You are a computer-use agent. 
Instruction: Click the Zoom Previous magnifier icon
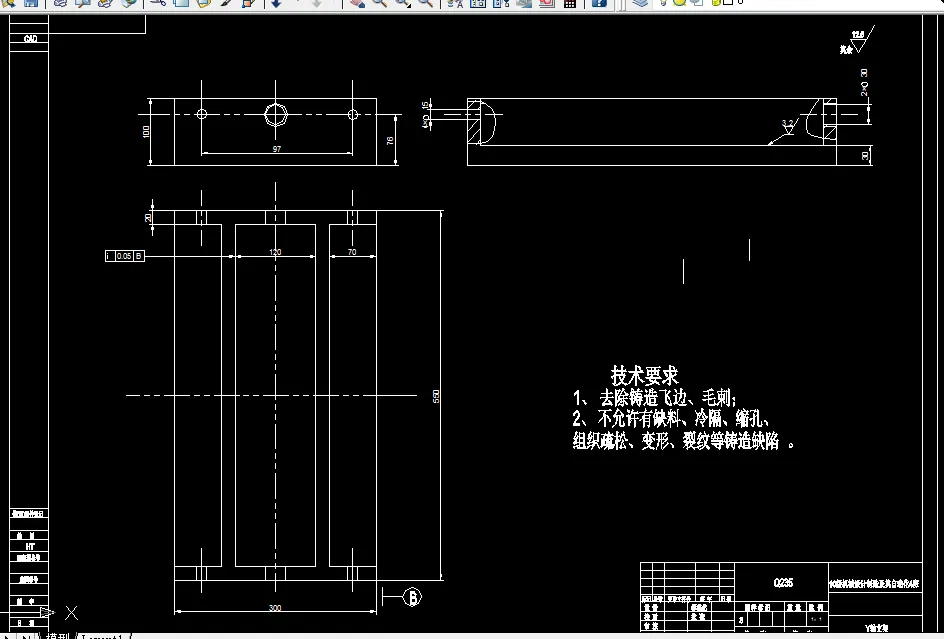tap(425, 3)
